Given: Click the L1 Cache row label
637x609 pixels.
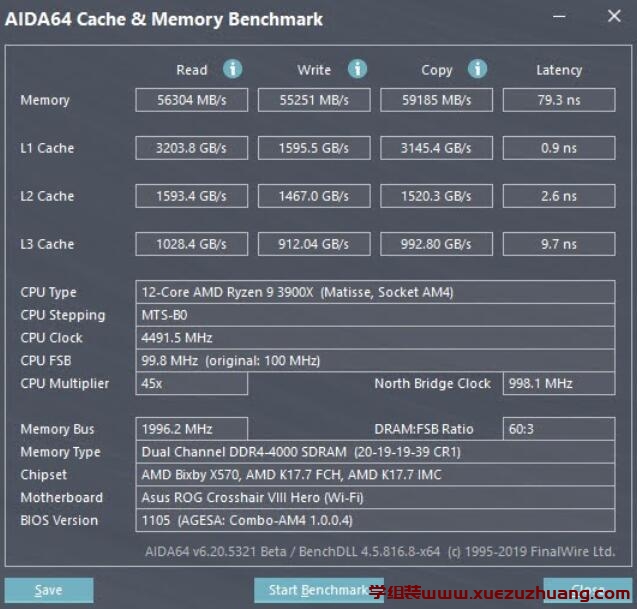Looking at the screenshot, I should (x=47, y=148).
